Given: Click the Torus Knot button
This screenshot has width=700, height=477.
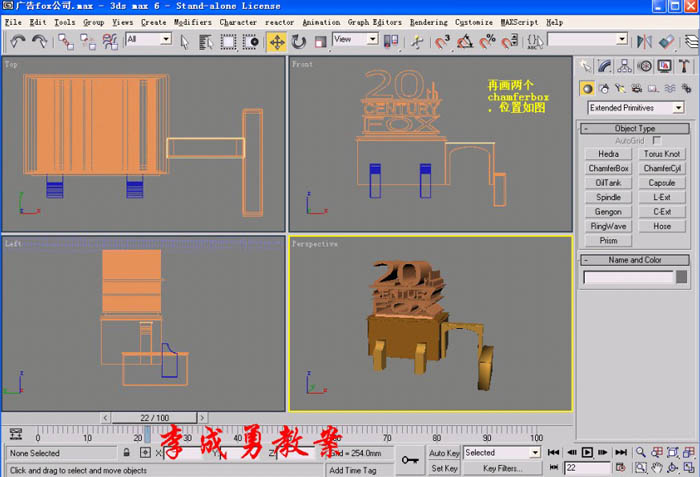Looking at the screenshot, I should 662,154.
